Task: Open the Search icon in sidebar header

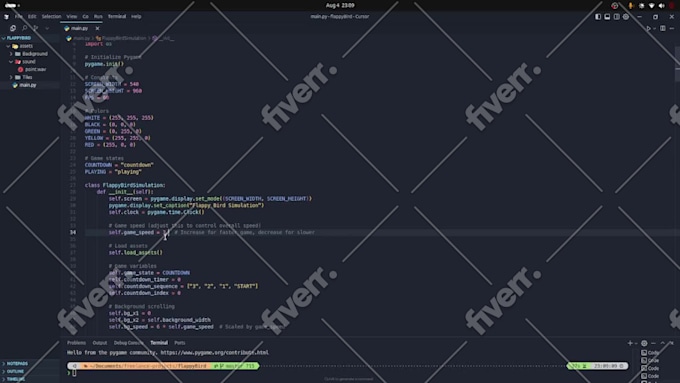Action: (24, 28)
